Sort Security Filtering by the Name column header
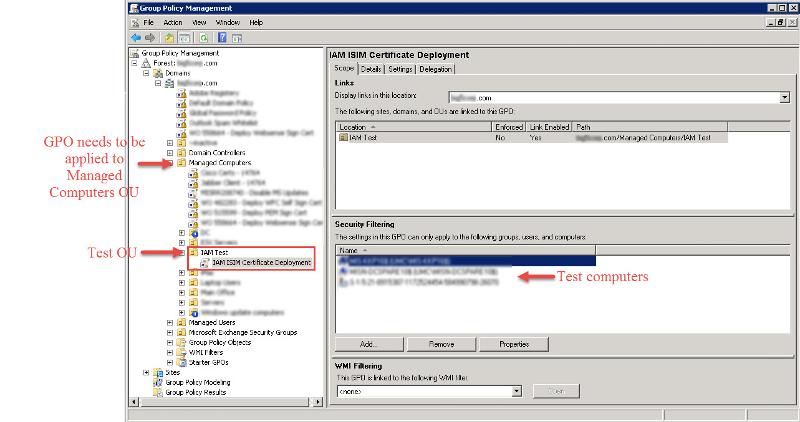The height and width of the screenshot is (422, 800). tap(466, 251)
